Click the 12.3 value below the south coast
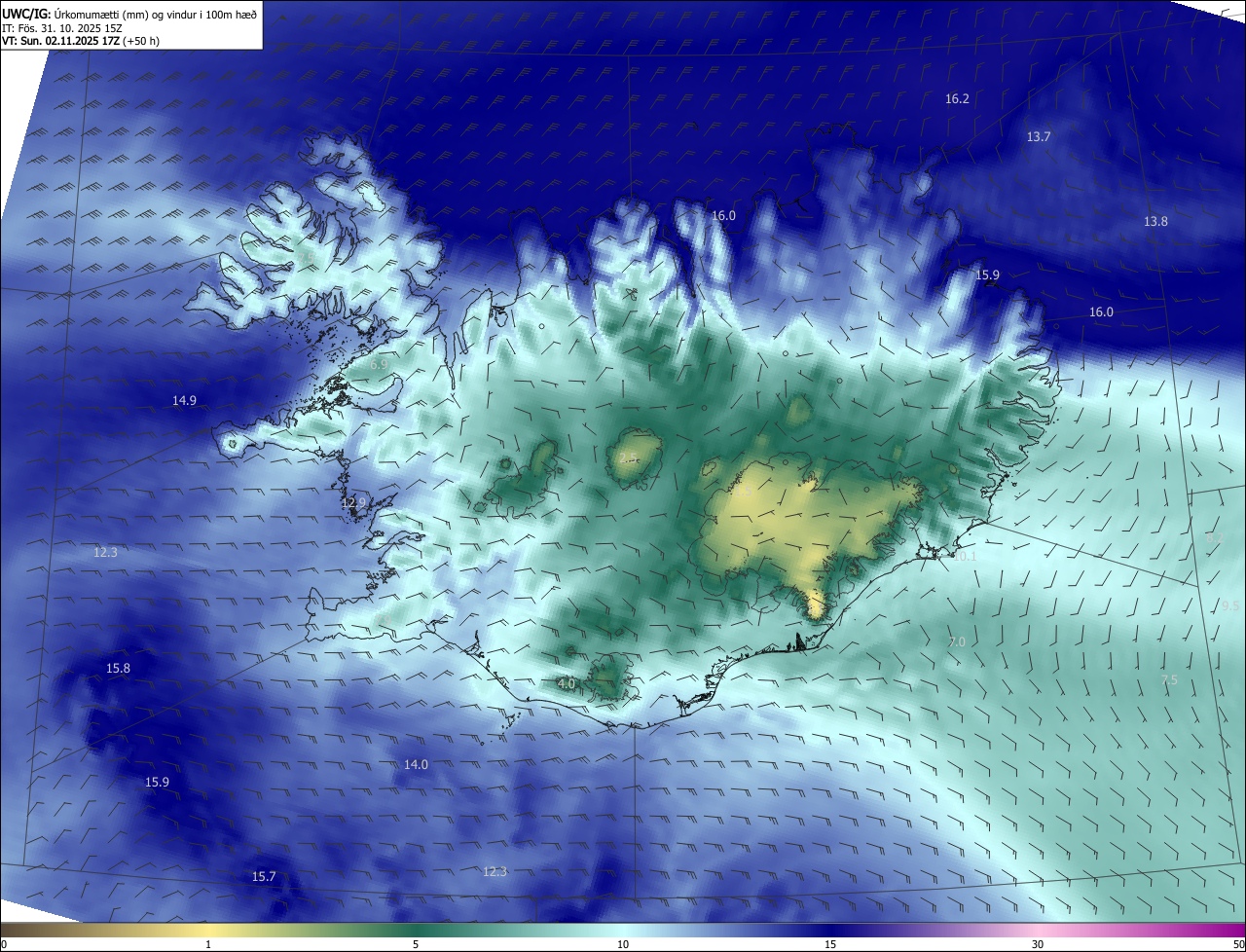This screenshot has width=1246, height=952. point(495,872)
